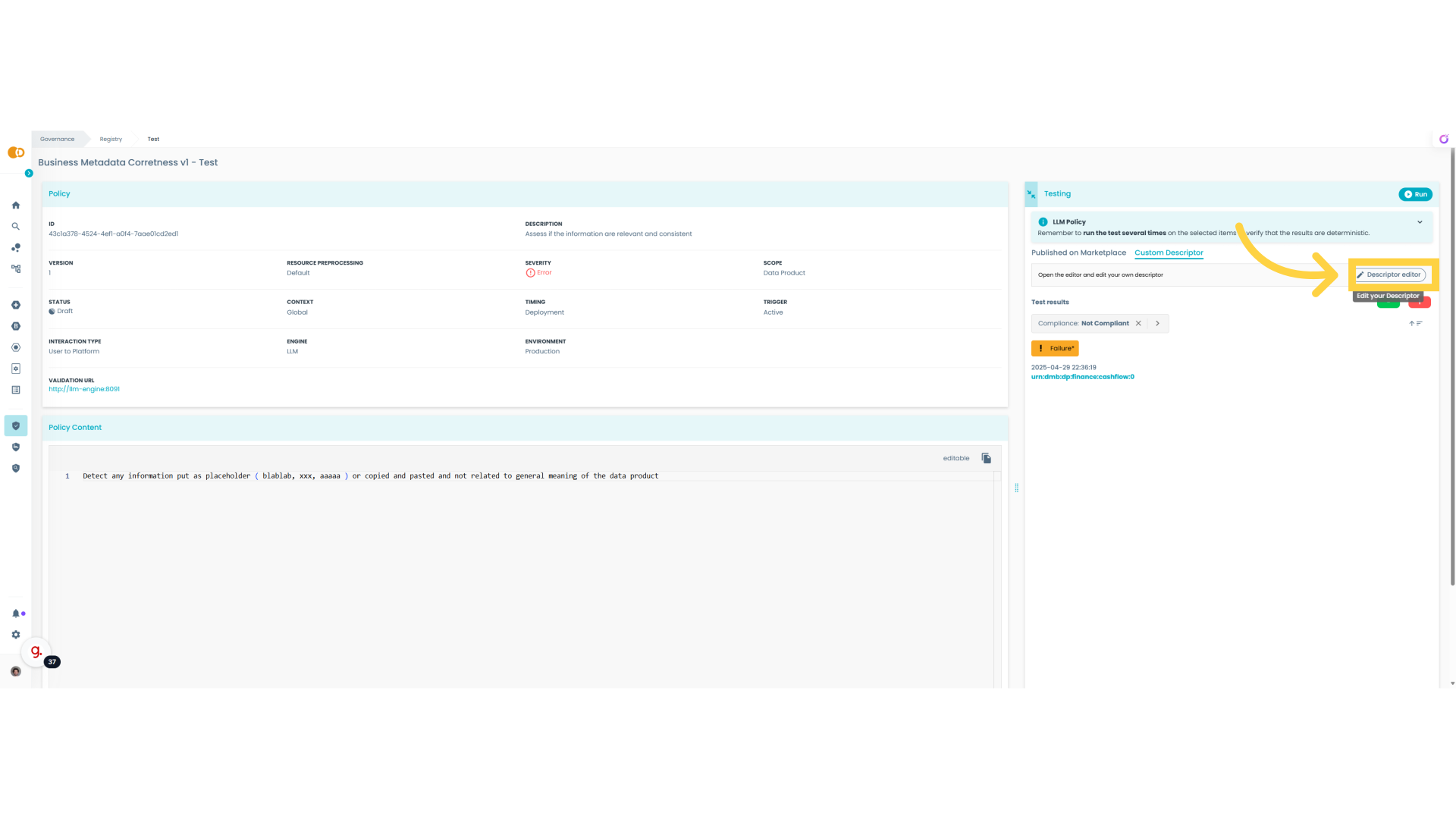This screenshot has width=1456, height=819.
Task: Open the Home icon in sidebar
Action: (x=16, y=206)
